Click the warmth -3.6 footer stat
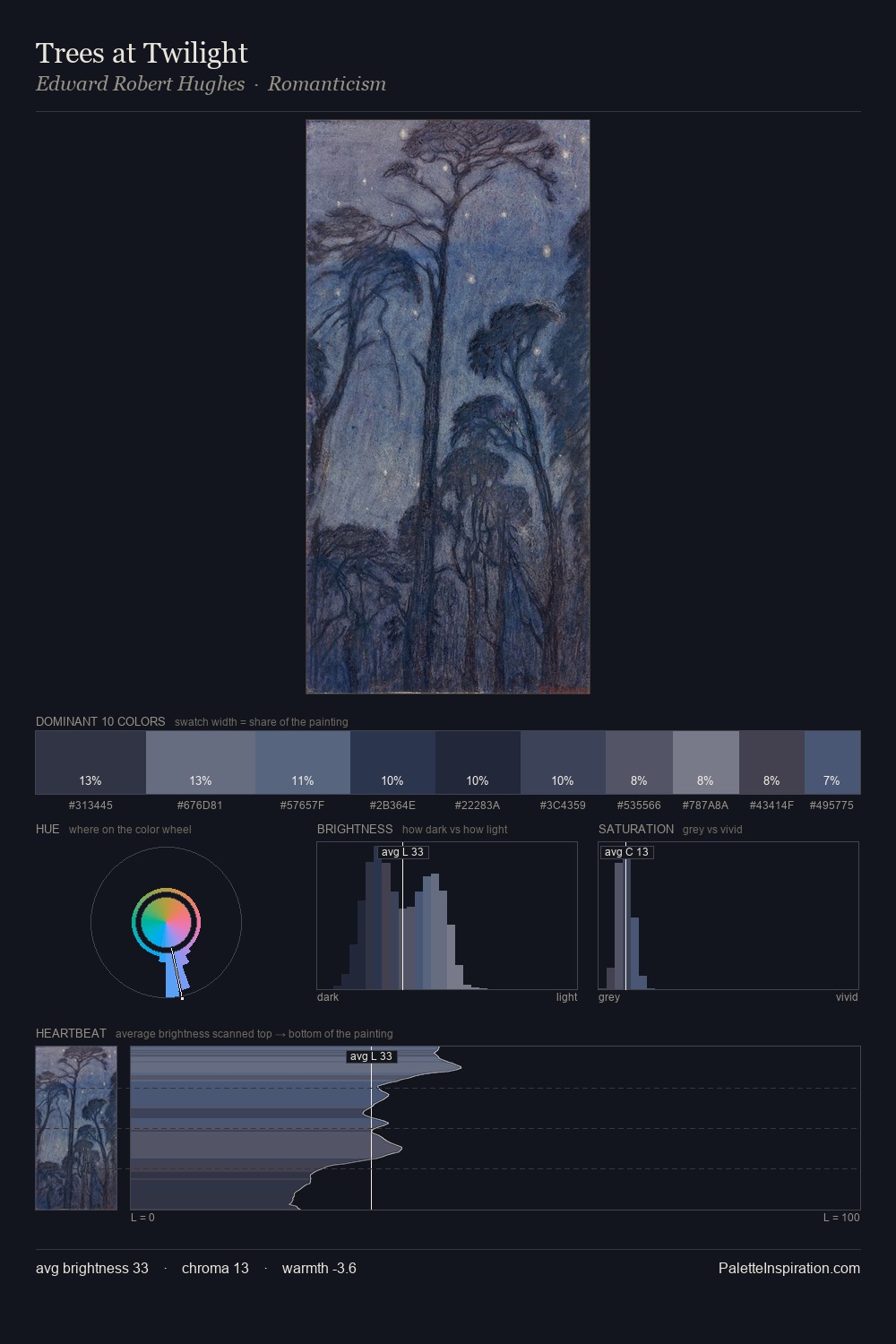 point(319,1268)
